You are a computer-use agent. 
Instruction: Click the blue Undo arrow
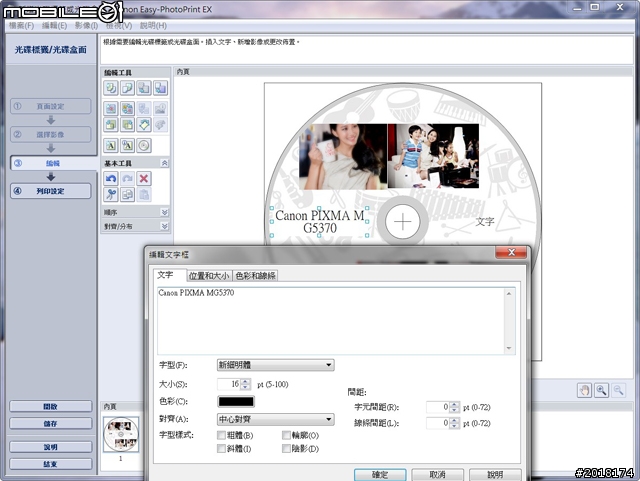pyautogui.click(x=111, y=178)
